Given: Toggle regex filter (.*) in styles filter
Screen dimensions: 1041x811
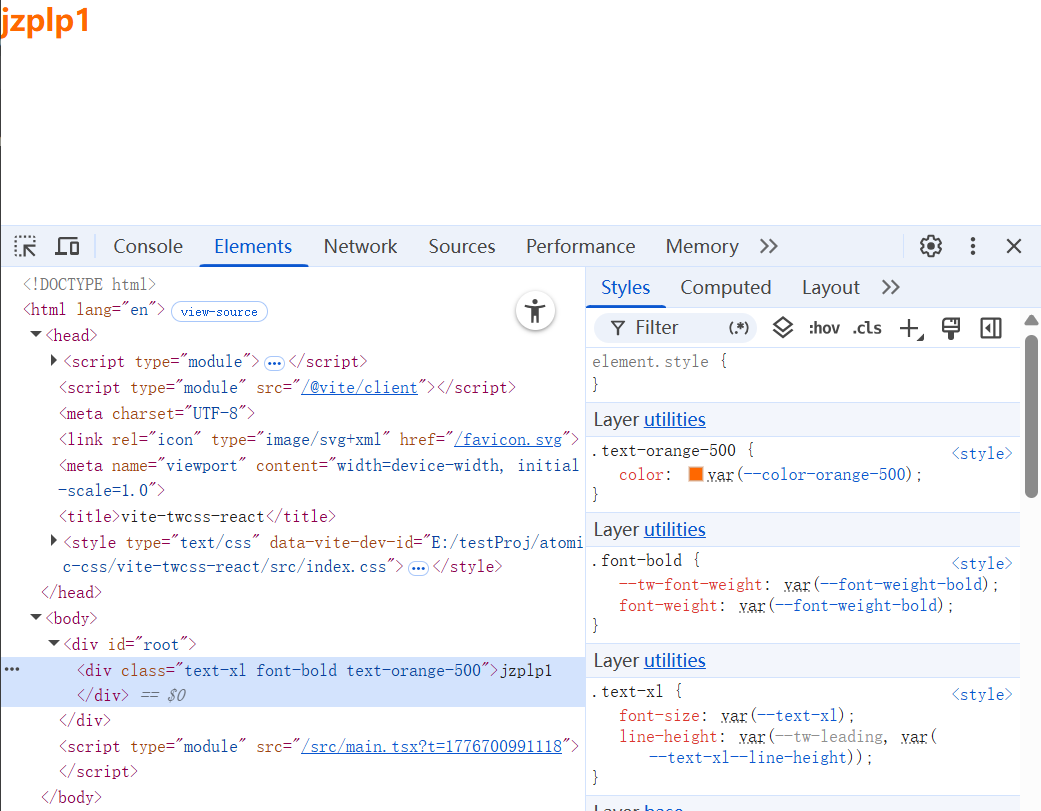Looking at the screenshot, I should pyautogui.click(x=738, y=328).
